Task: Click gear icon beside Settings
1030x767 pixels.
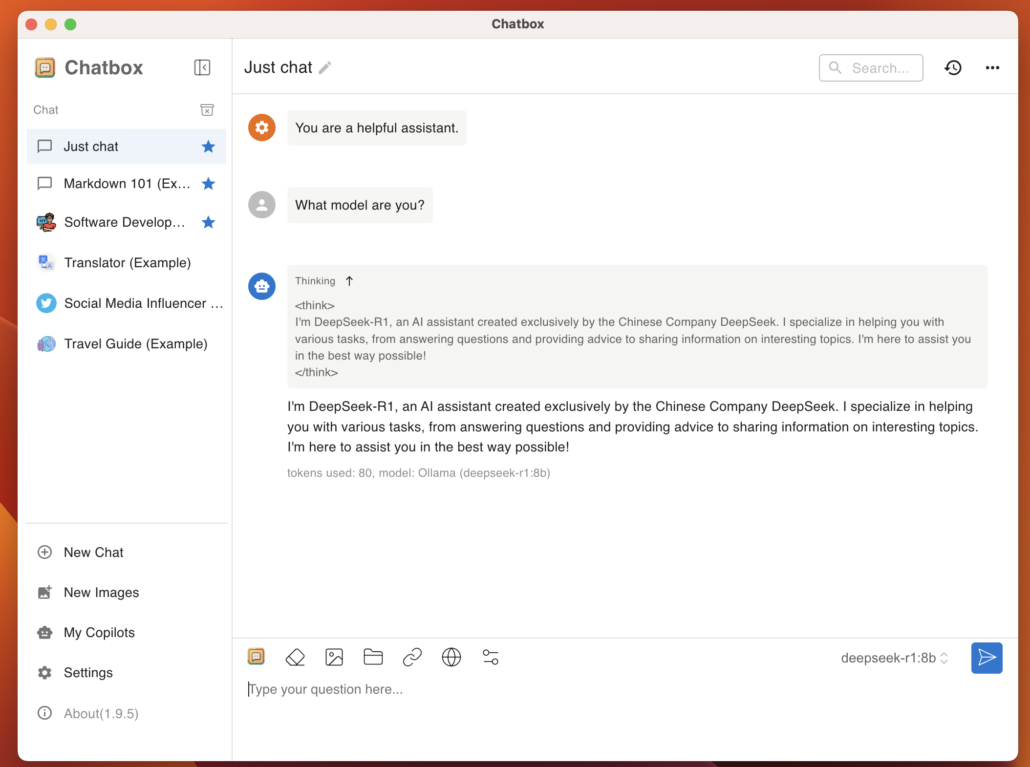Action: tap(45, 672)
